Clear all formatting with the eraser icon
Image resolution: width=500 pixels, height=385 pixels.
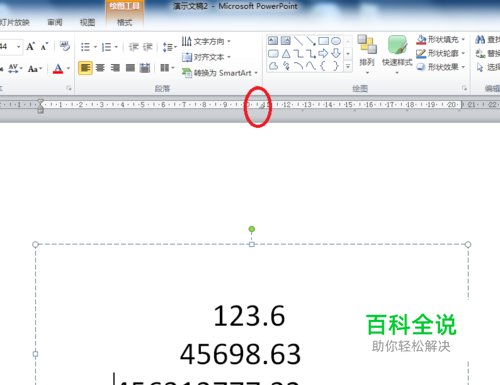tap(65, 46)
